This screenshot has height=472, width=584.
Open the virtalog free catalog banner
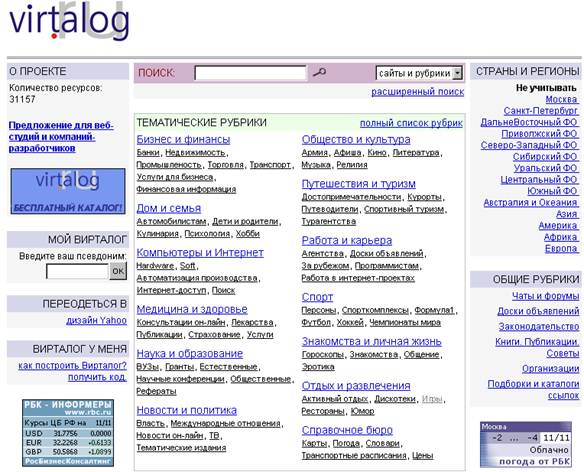pyautogui.click(x=68, y=191)
